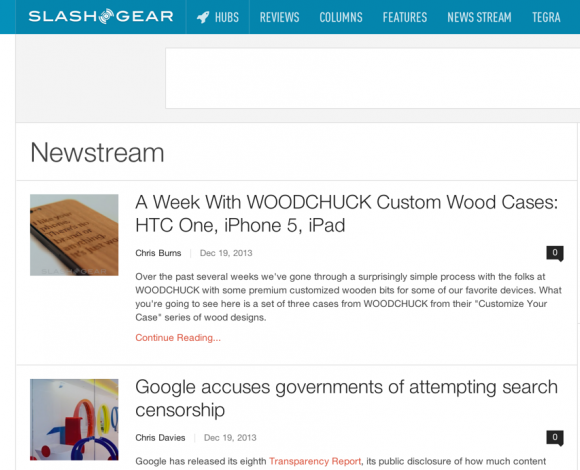Open the Hubs menu
Image resolution: width=580 pixels, height=470 pixels.
(227, 17)
